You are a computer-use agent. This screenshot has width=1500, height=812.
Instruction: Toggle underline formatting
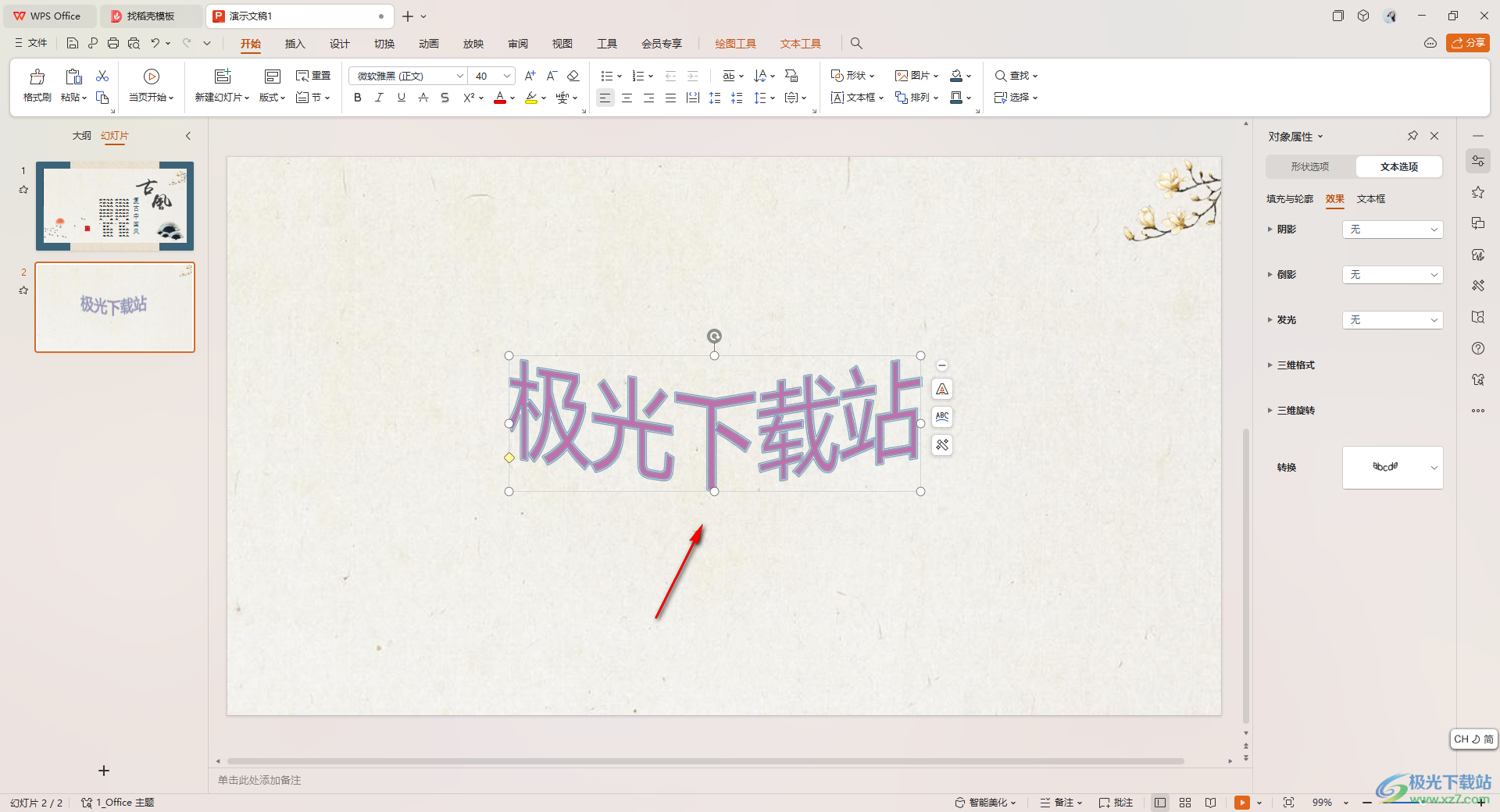(402, 98)
